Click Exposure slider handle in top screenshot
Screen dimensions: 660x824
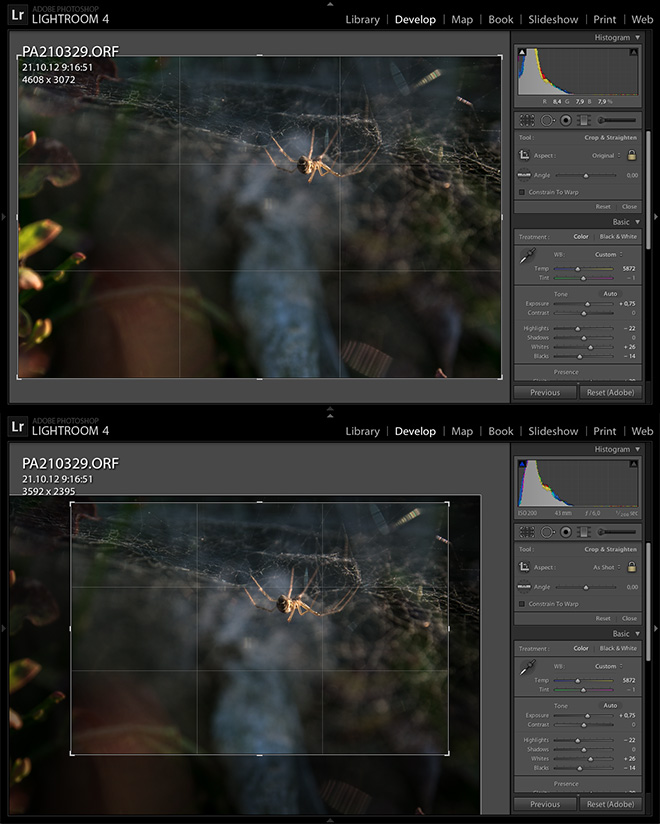587,304
